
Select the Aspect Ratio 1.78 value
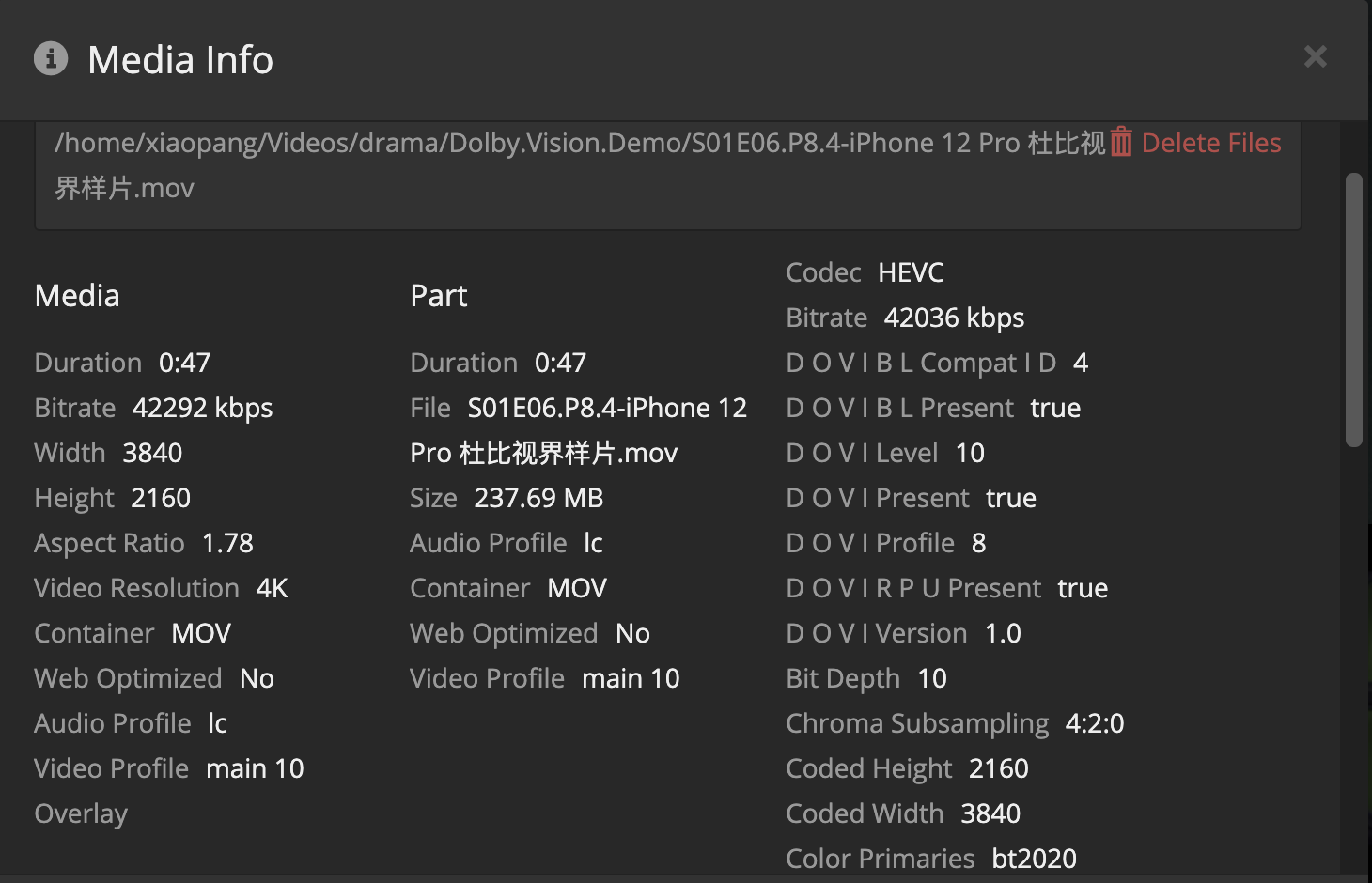227,543
